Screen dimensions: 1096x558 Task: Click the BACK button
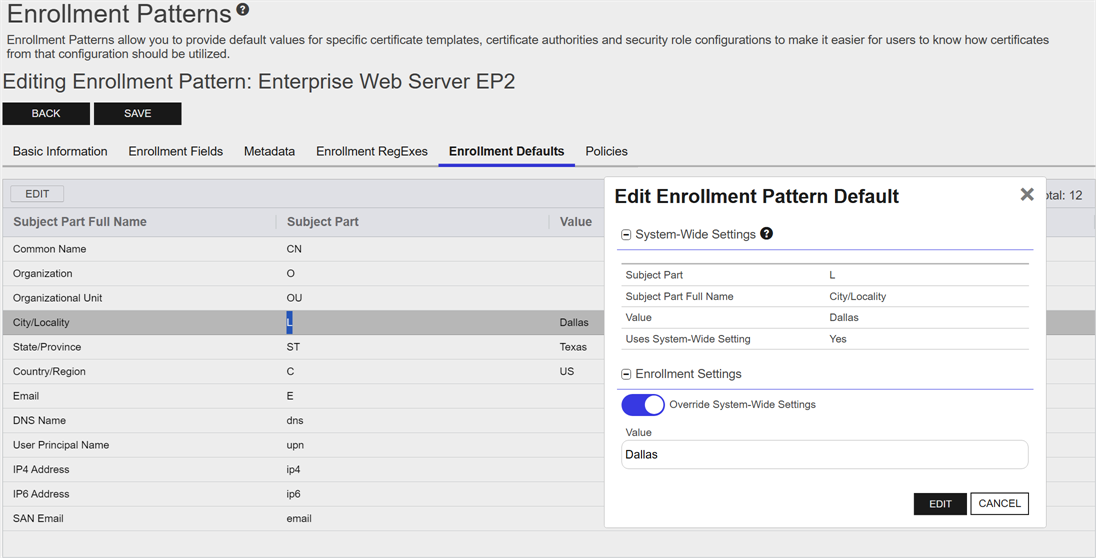pos(46,114)
